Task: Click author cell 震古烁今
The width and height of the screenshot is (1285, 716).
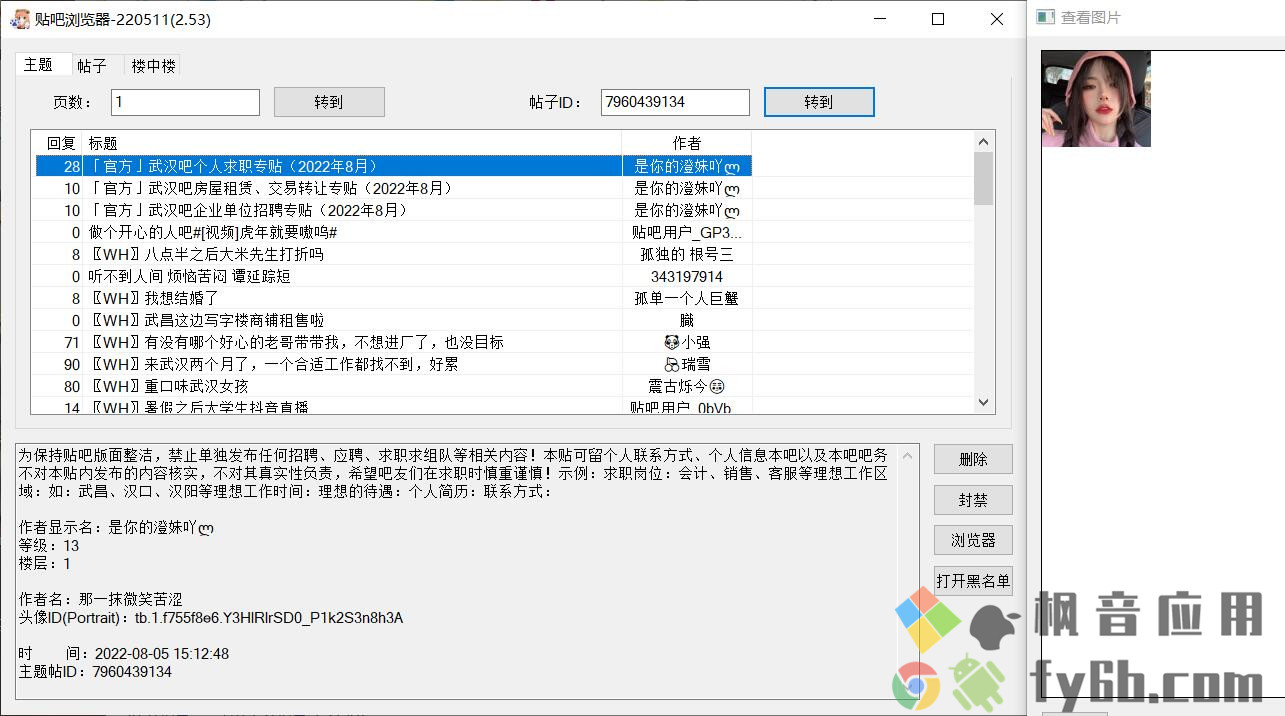Action: 686,386
